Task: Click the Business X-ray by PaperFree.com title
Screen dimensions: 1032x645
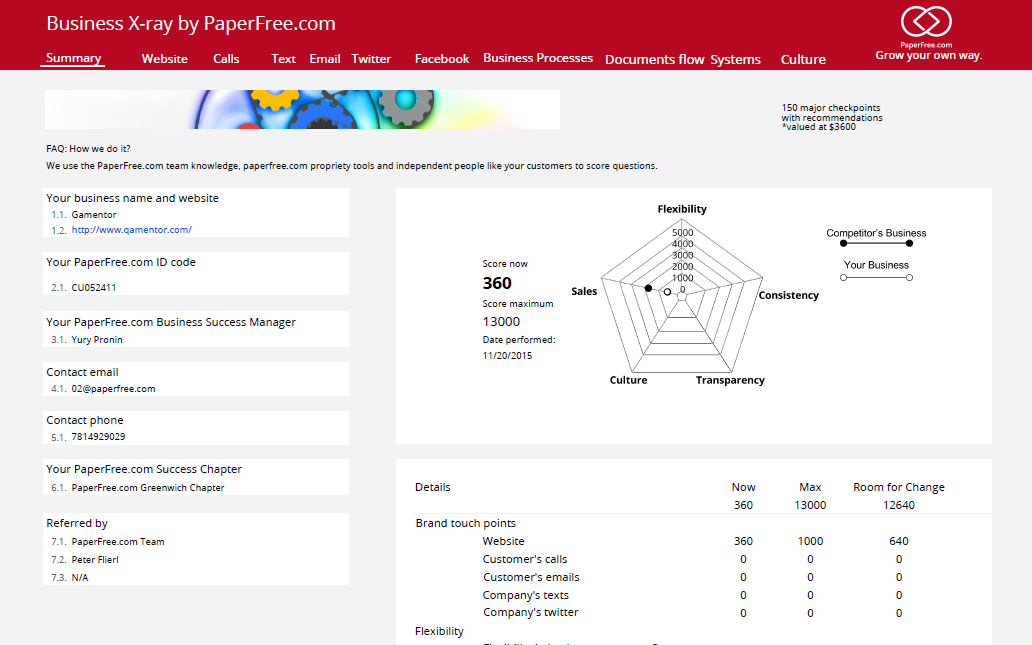Action: 191,24
